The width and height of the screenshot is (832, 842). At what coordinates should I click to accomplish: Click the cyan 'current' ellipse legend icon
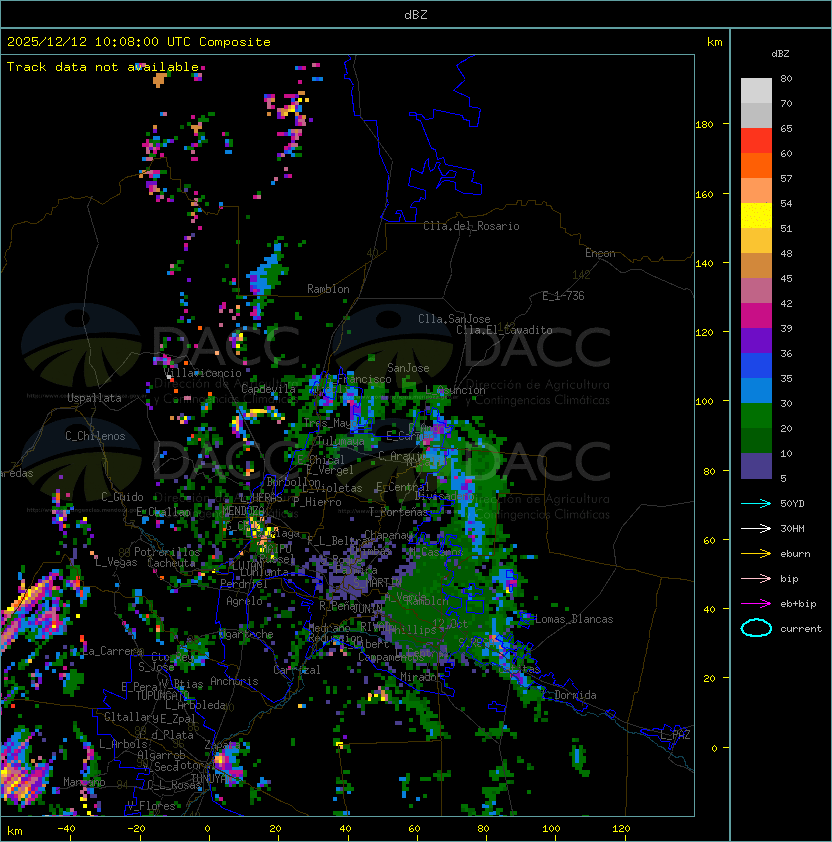click(x=756, y=628)
